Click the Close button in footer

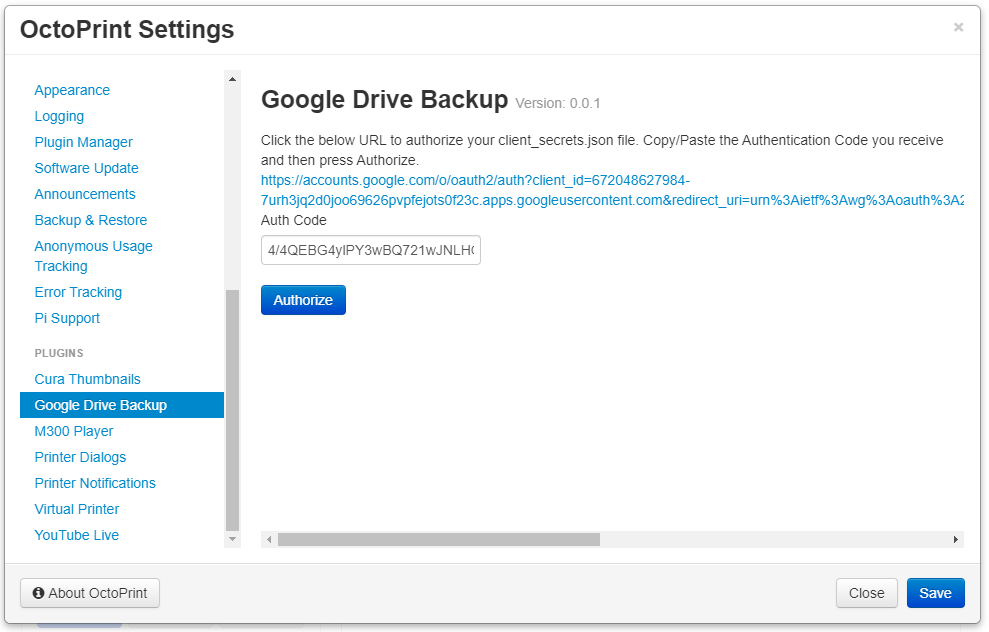pos(867,593)
